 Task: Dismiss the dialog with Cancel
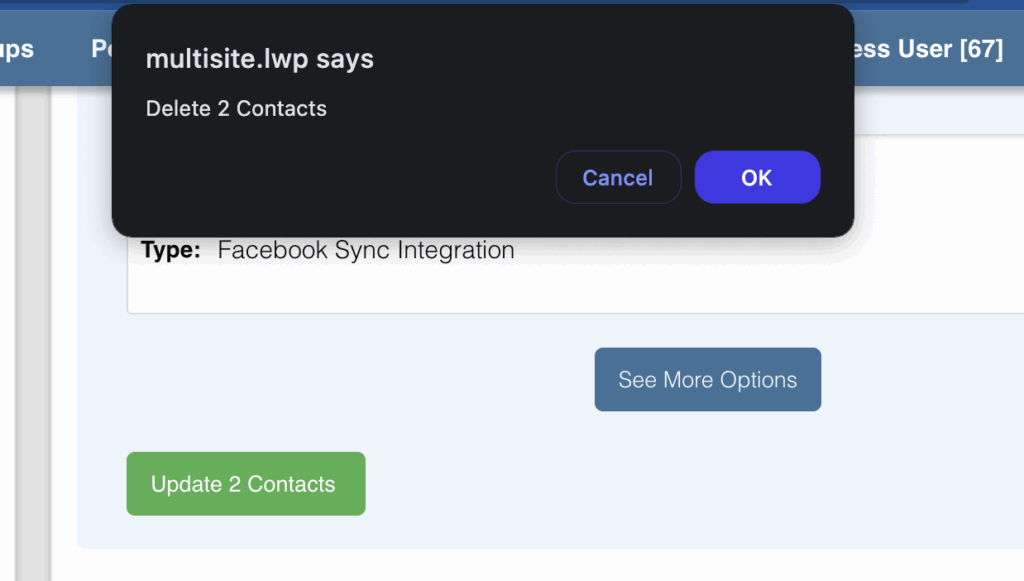point(618,177)
